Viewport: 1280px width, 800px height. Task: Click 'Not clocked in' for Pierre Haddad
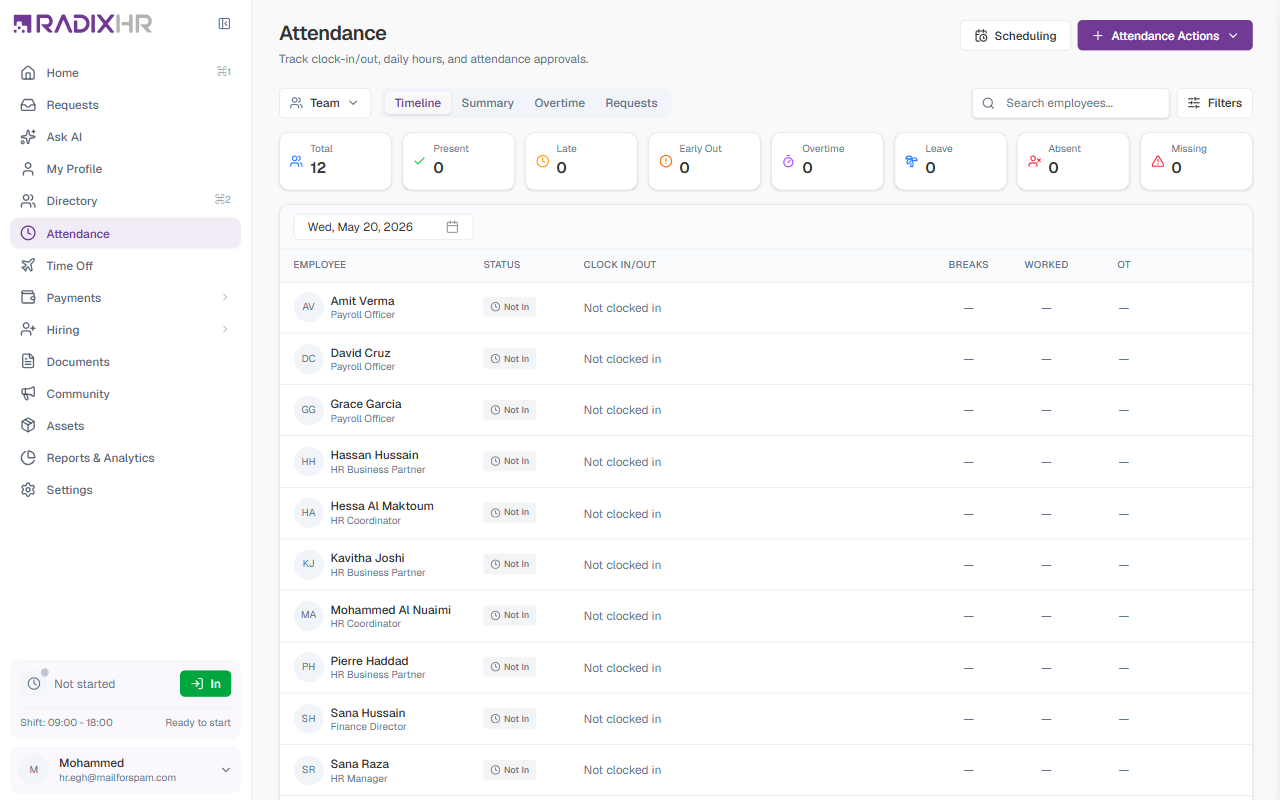coord(622,668)
